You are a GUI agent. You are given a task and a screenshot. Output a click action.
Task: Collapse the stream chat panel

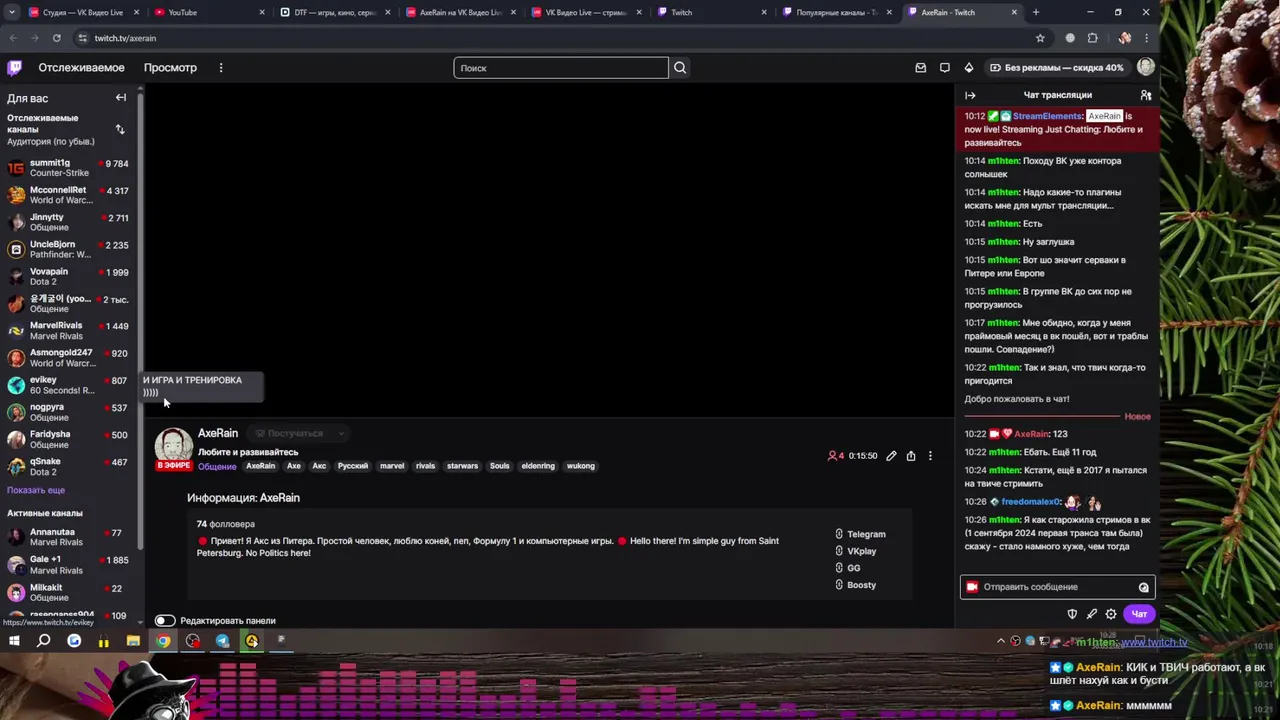pos(970,95)
